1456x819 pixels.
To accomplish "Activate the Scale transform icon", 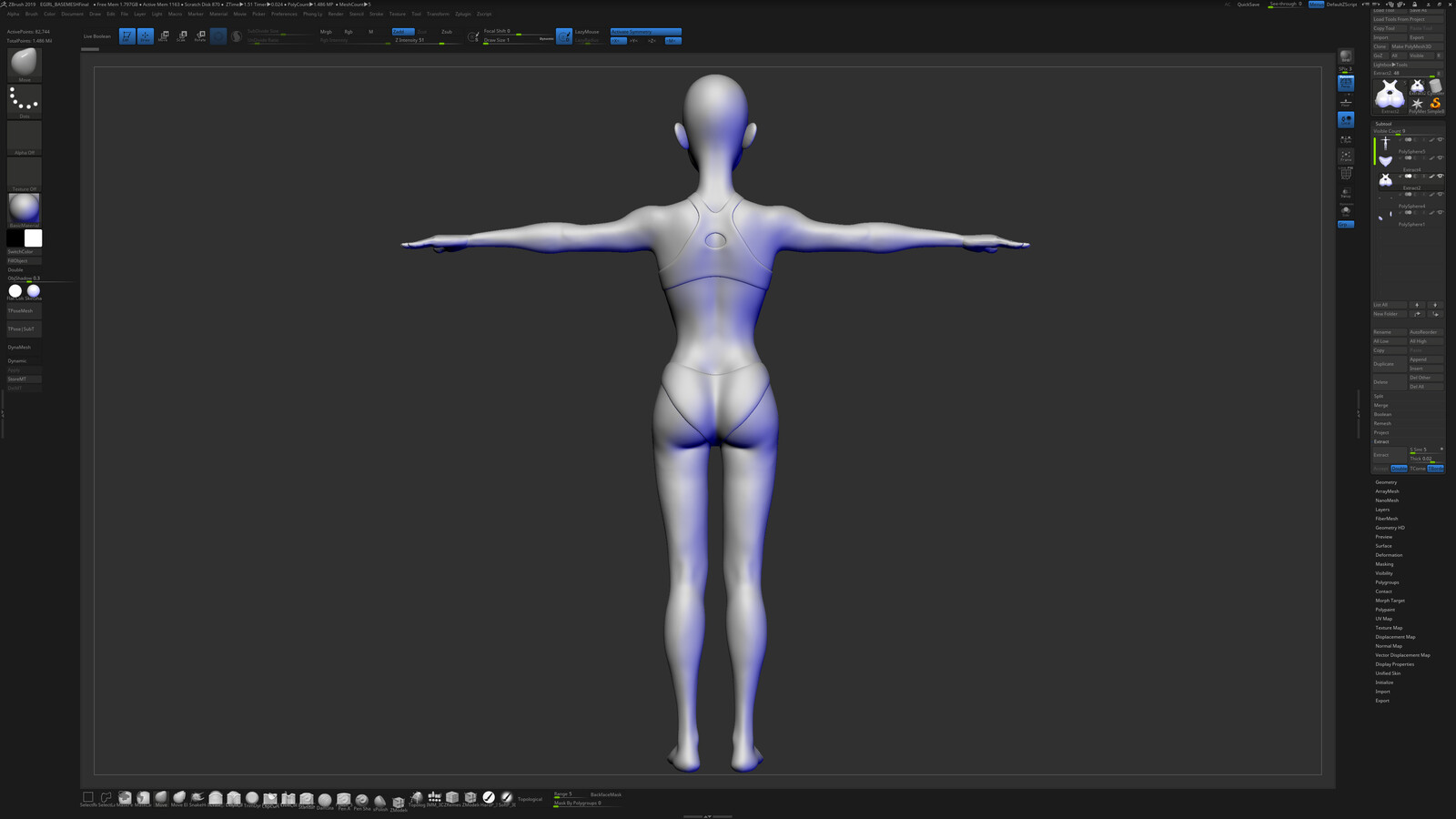I will (x=182, y=36).
